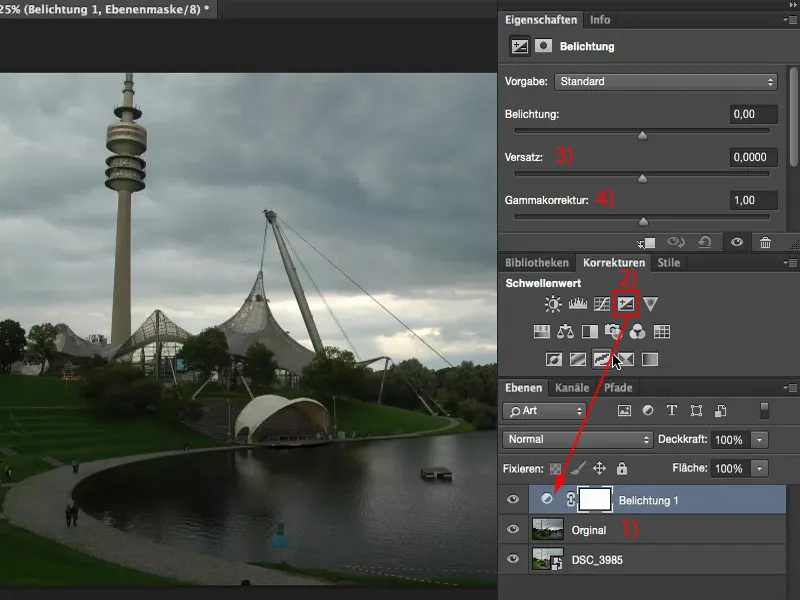The image size is (800, 600).
Task: Click the Channel Mixer icon
Action: [x=637, y=332]
